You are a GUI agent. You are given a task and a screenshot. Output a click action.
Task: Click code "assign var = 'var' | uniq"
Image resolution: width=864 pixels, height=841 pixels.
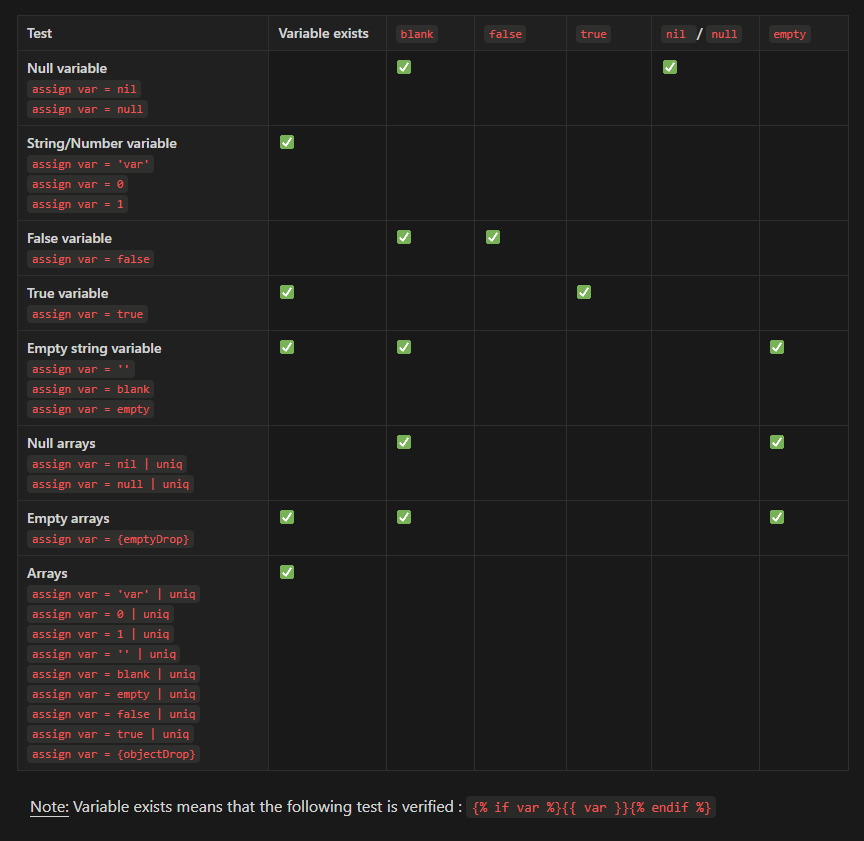point(114,594)
